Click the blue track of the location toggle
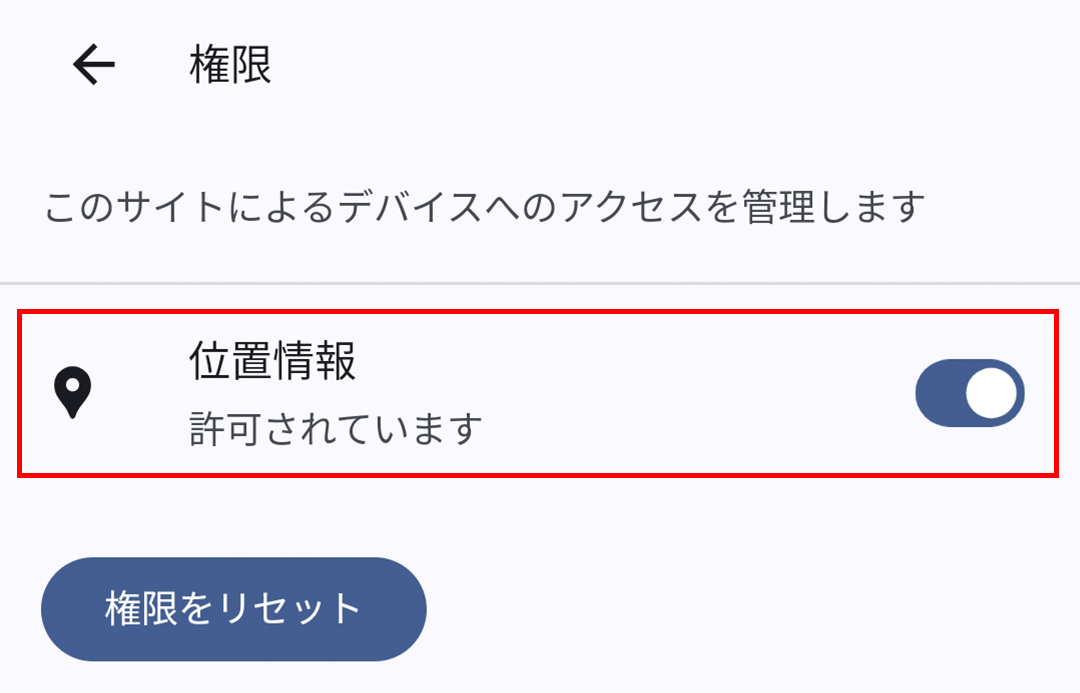The height and width of the screenshot is (693, 1080). tap(939, 393)
